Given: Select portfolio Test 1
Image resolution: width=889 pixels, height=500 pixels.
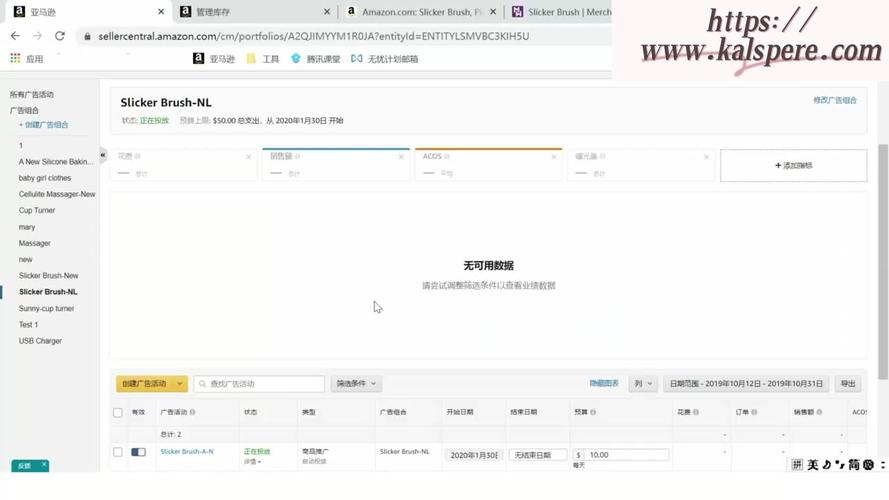Looking at the screenshot, I should point(28,325).
